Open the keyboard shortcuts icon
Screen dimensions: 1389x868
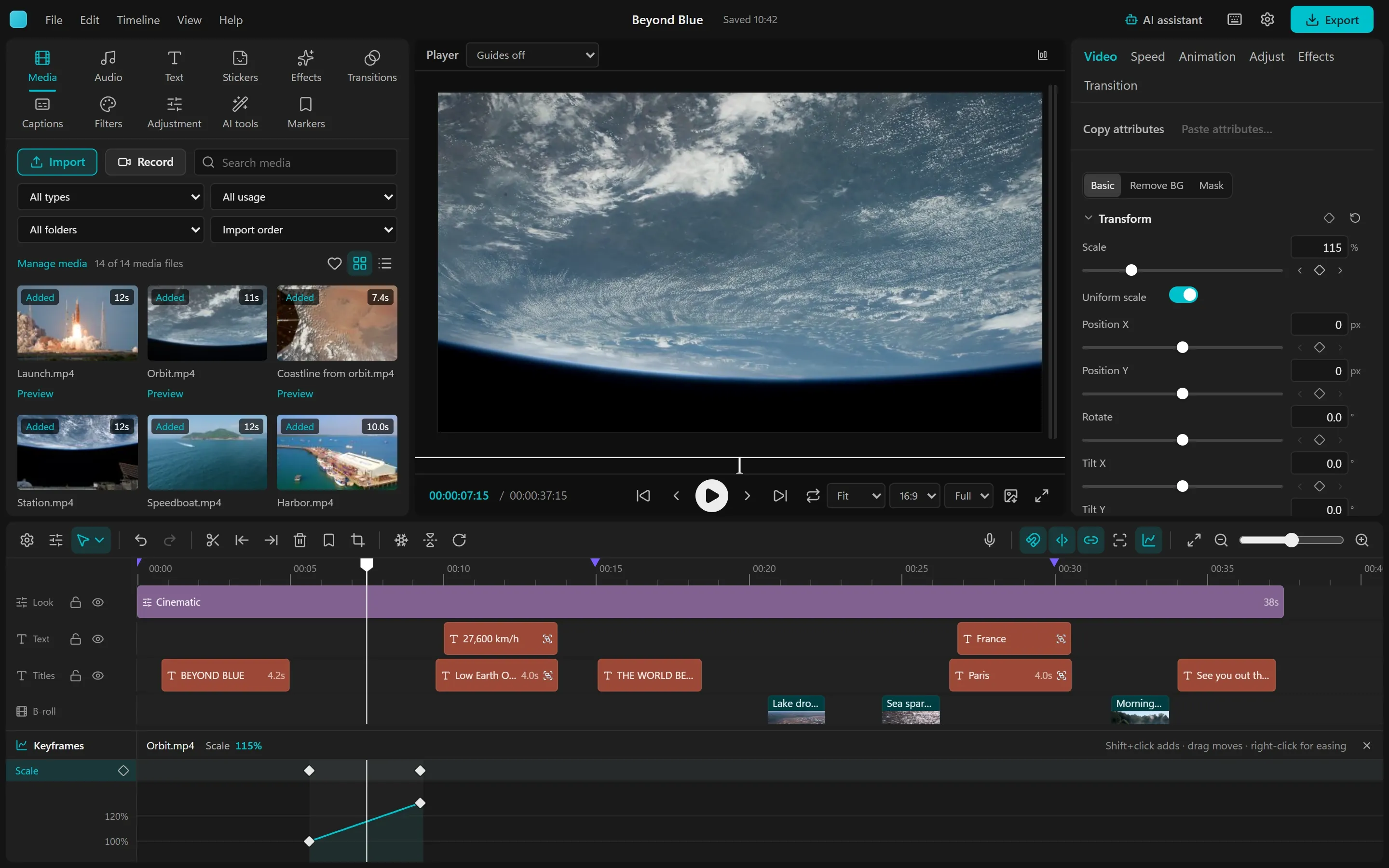coord(1235,19)
